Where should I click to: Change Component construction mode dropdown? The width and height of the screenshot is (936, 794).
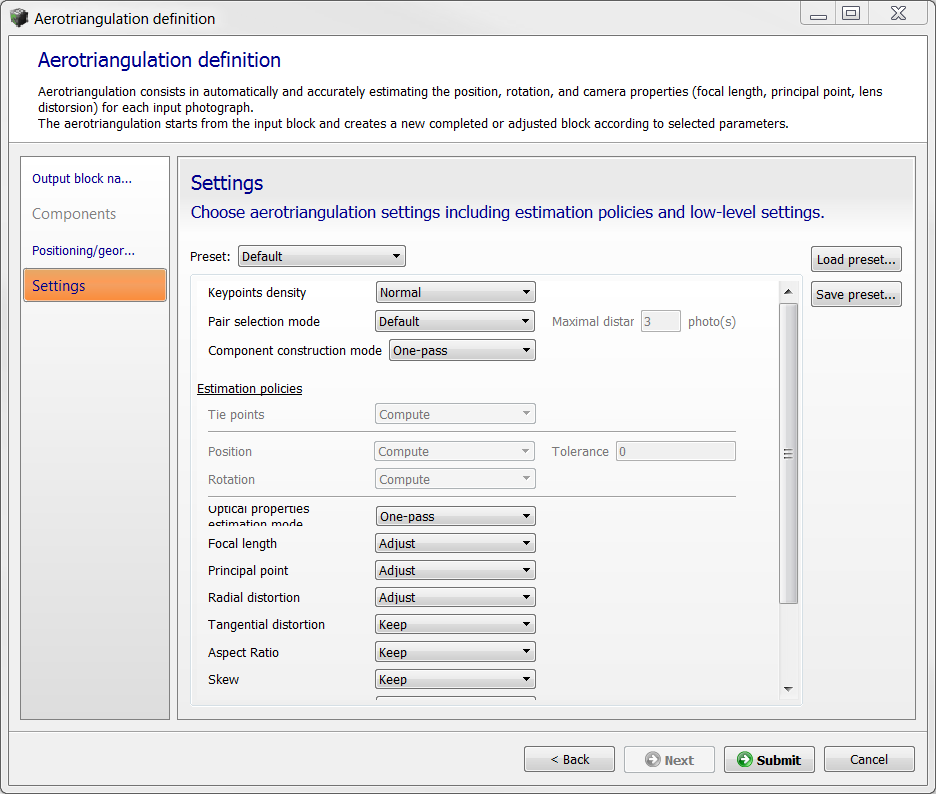point(461,351)
